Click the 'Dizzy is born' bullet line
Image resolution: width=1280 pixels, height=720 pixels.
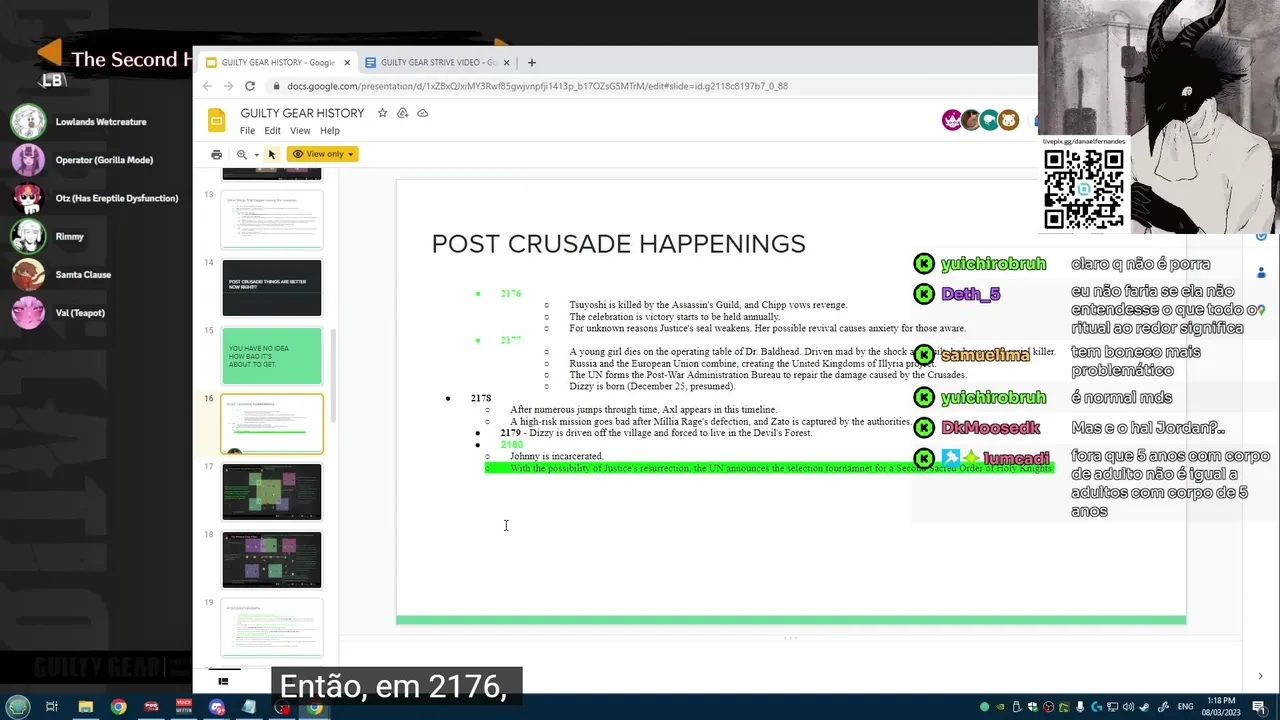652,387
